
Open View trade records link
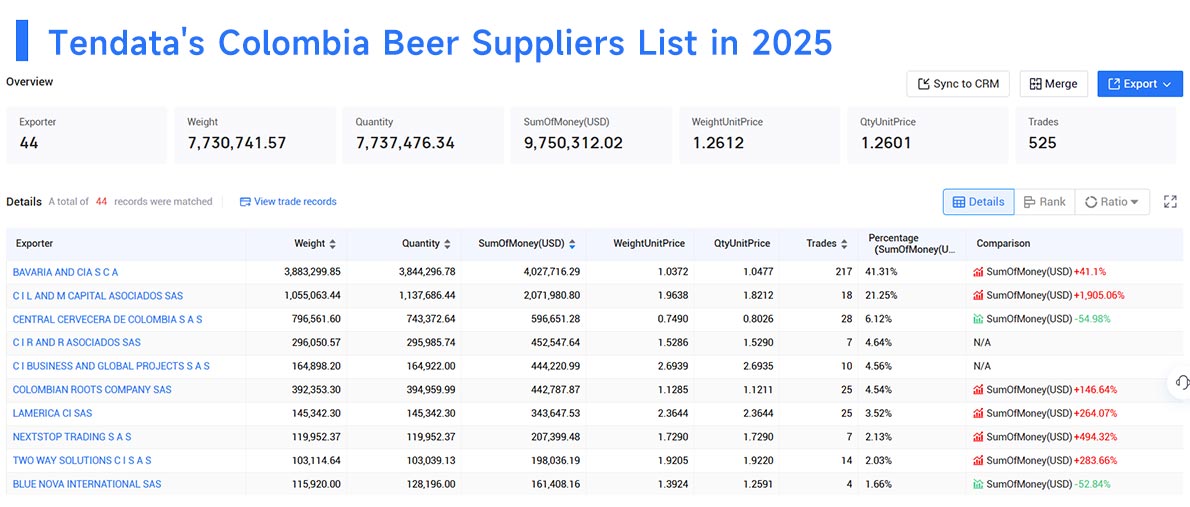[x=288, y=202]
